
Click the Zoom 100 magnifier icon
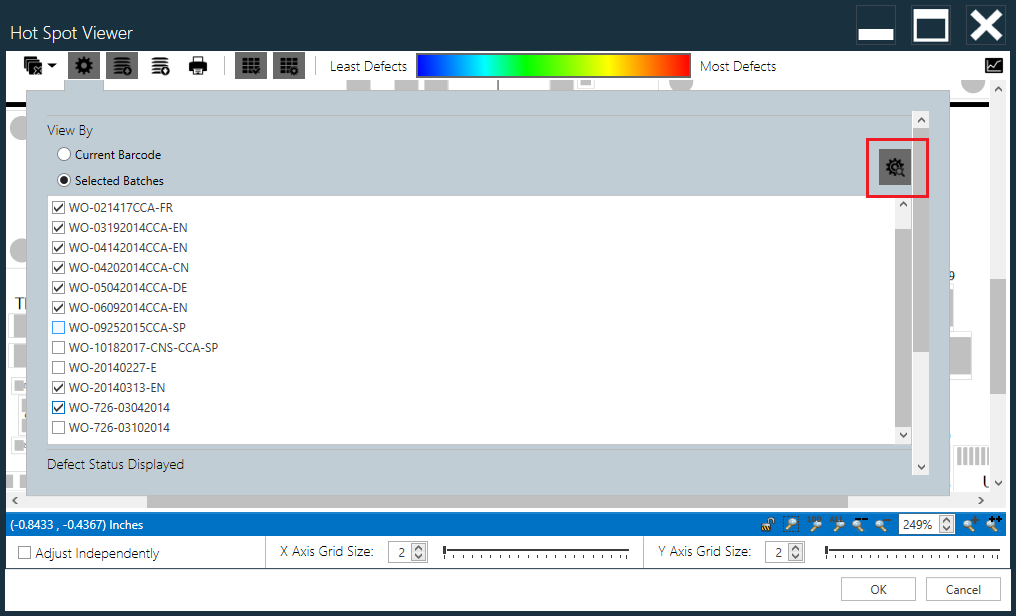point(815,524)
